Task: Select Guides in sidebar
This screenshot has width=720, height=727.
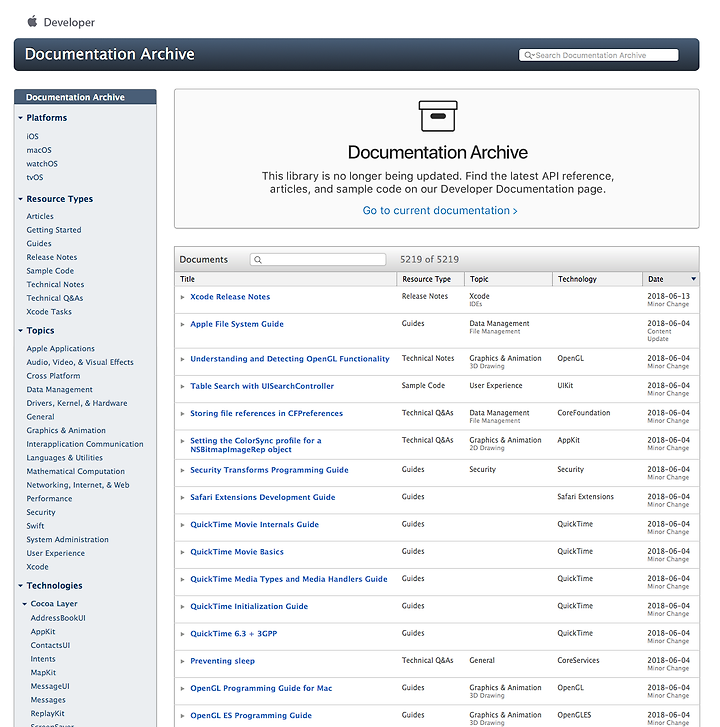Action: click(39, 243)
